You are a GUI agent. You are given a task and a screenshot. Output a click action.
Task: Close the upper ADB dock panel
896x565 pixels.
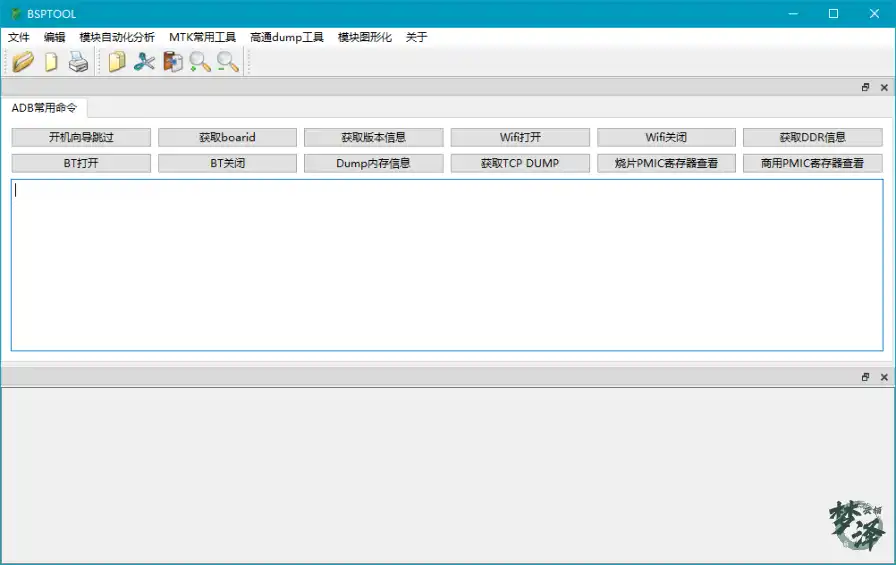pyautogui.click(x=884, y=87)
